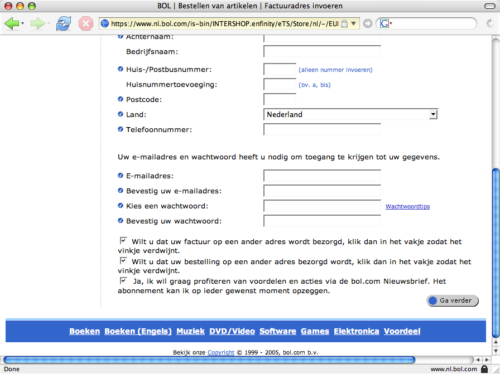Click the horizontal scrollbar right arrow
500x374 pixels.
pyautogui.click(x=486, y=360)
